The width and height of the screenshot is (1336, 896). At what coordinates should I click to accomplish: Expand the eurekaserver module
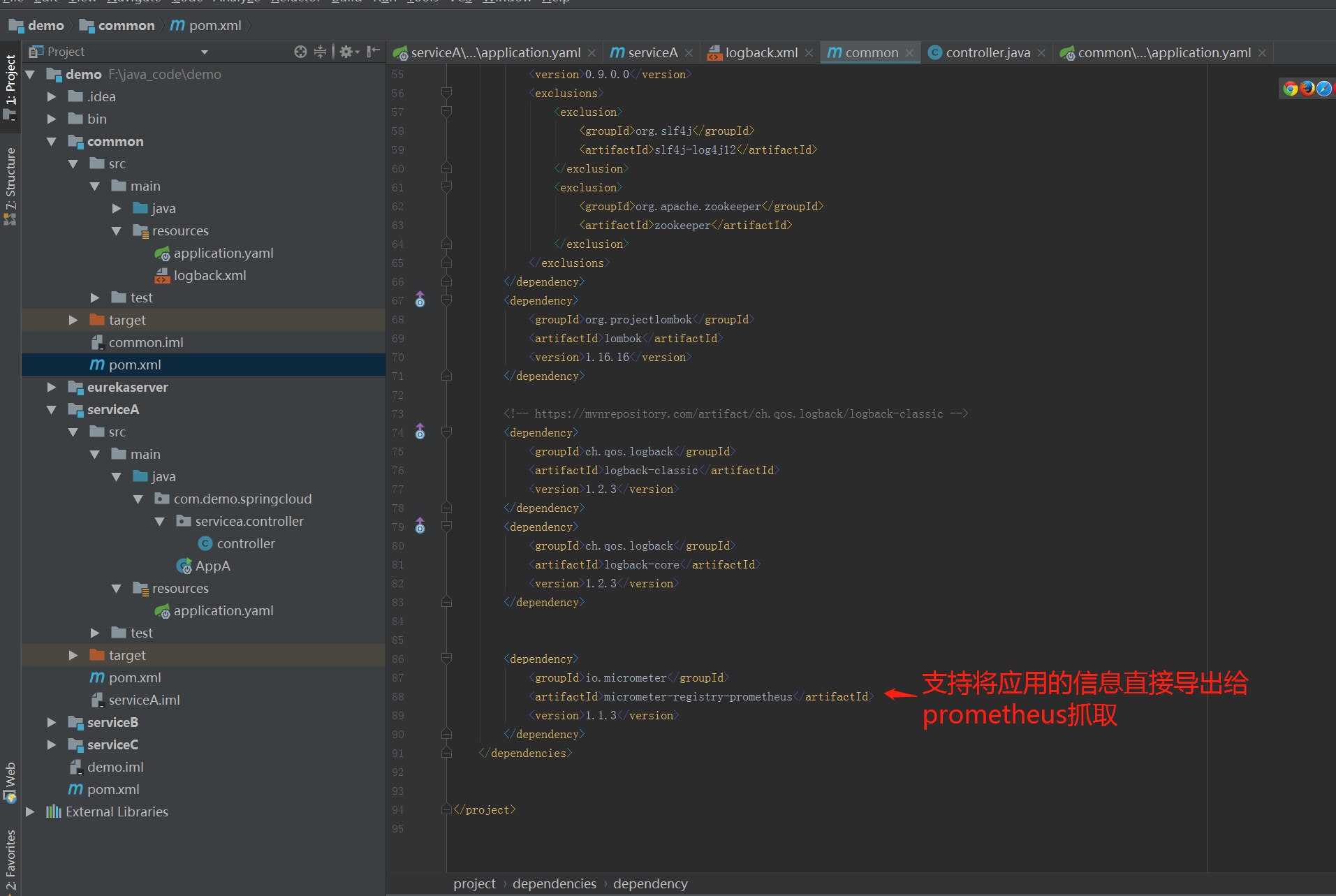pyautogui.click(x=52, y=387)
